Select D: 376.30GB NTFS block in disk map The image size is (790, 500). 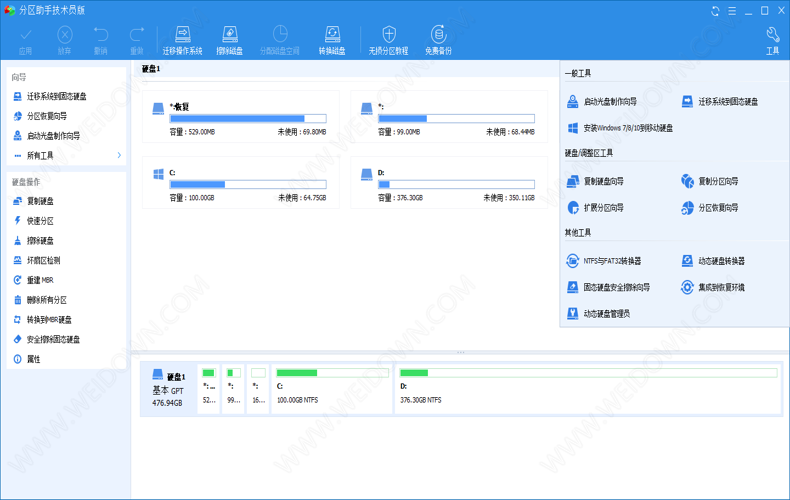[x=587, y=389]
